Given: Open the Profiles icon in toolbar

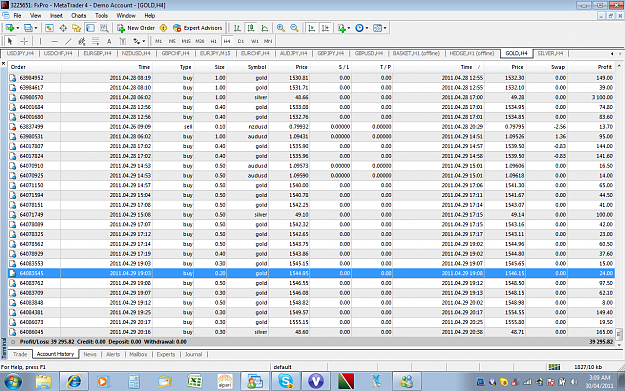Looking at the screenshot, I should pos(28,28).
